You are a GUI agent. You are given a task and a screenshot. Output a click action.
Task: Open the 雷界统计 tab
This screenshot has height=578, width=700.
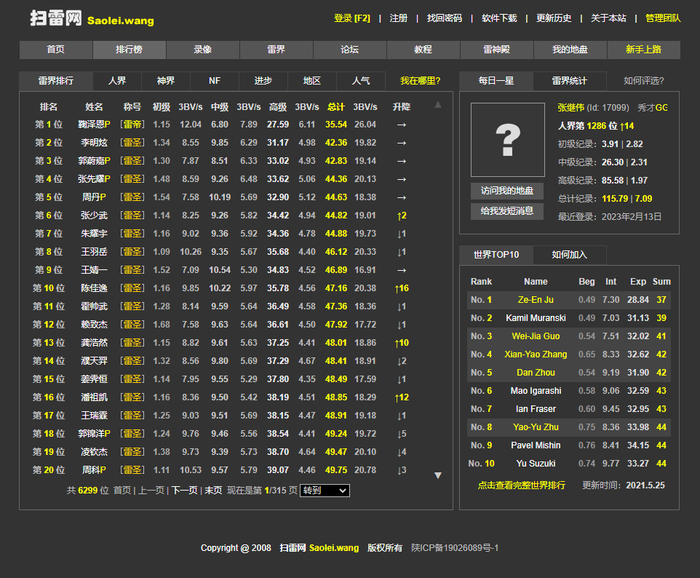[x=570, y=81]
